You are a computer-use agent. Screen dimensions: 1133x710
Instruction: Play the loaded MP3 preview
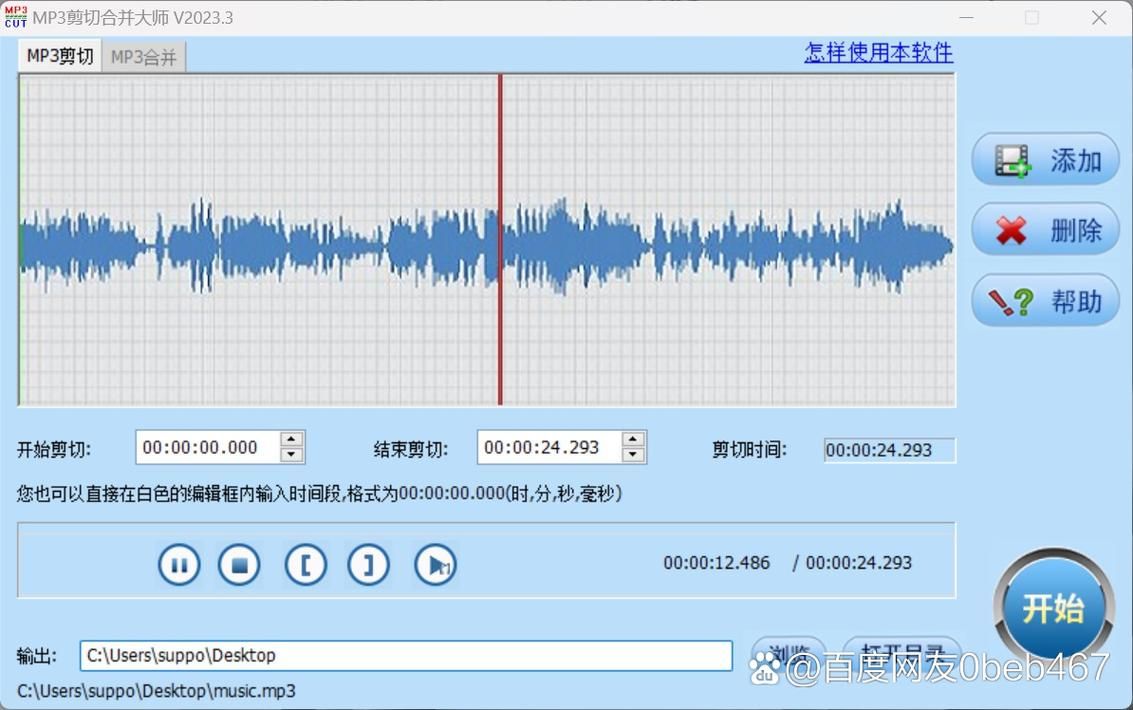pos(433,564)
